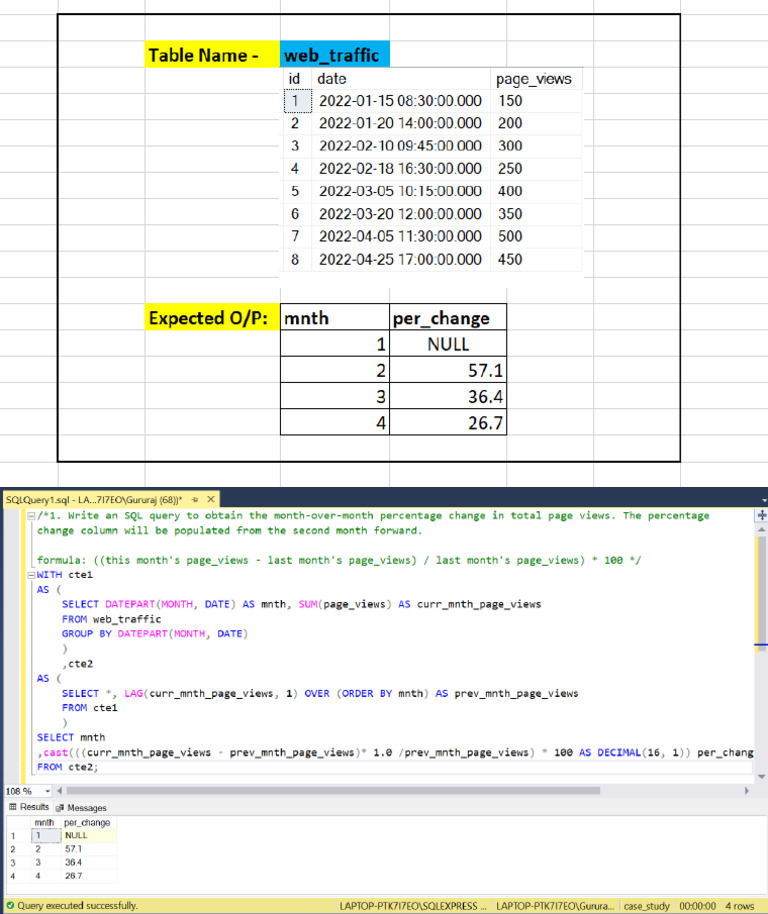
Task: Collapse the comment block outline
Action: click(31, 516)
